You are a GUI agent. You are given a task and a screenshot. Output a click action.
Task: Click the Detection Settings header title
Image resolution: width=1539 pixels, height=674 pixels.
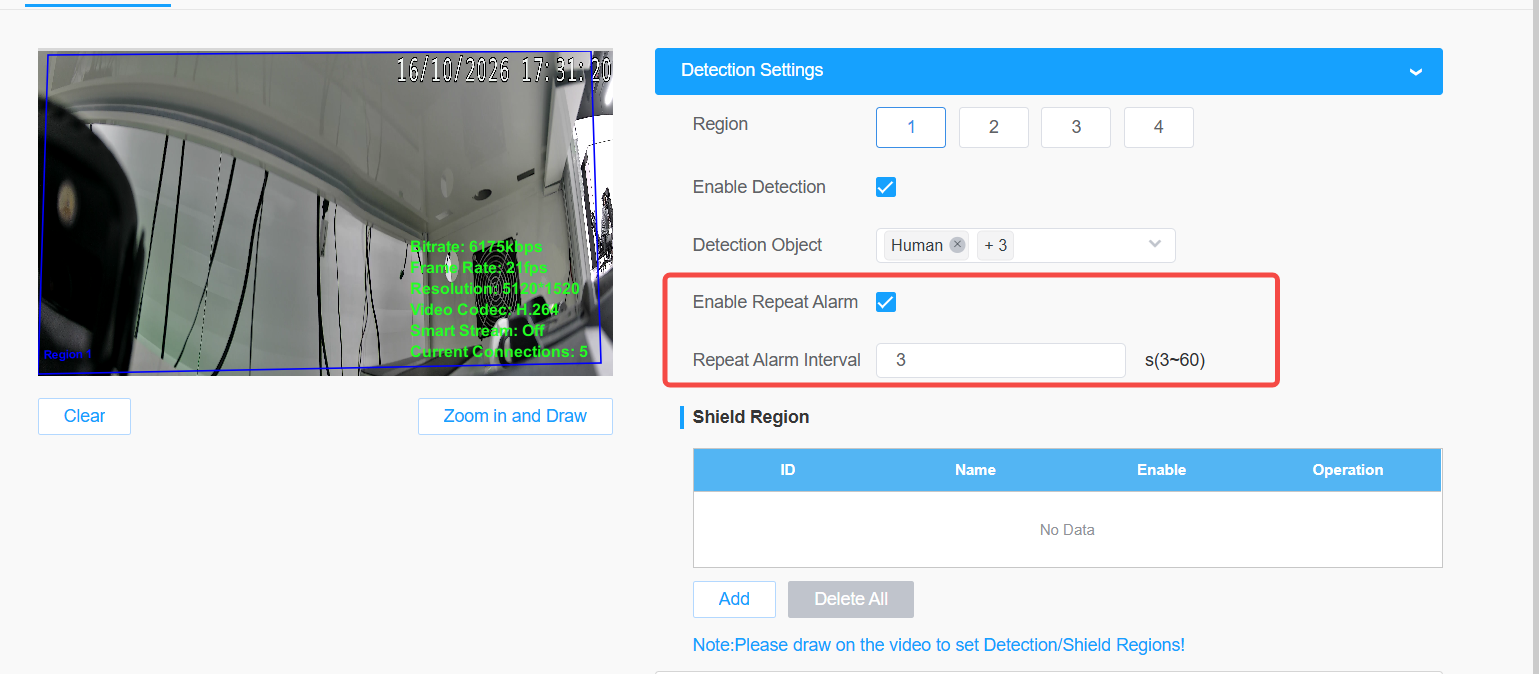tap(752, 71)
